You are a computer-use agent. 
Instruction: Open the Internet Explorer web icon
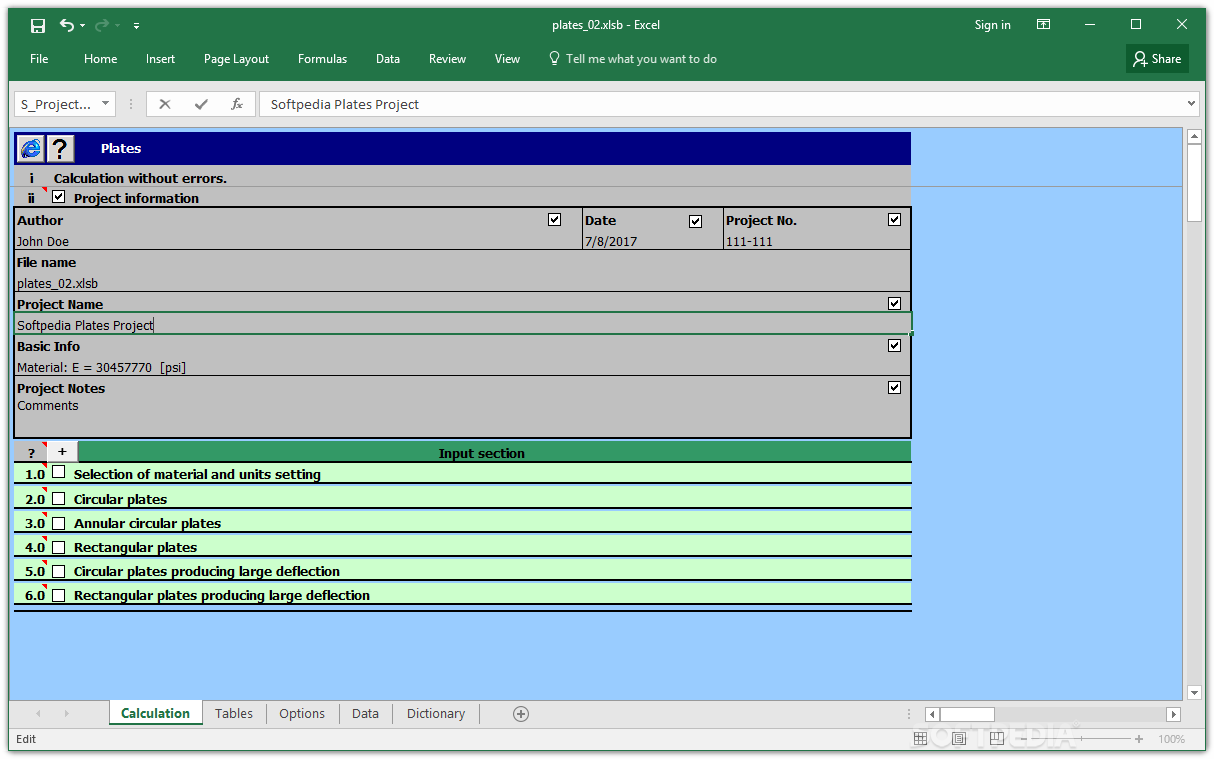point(31,149)
